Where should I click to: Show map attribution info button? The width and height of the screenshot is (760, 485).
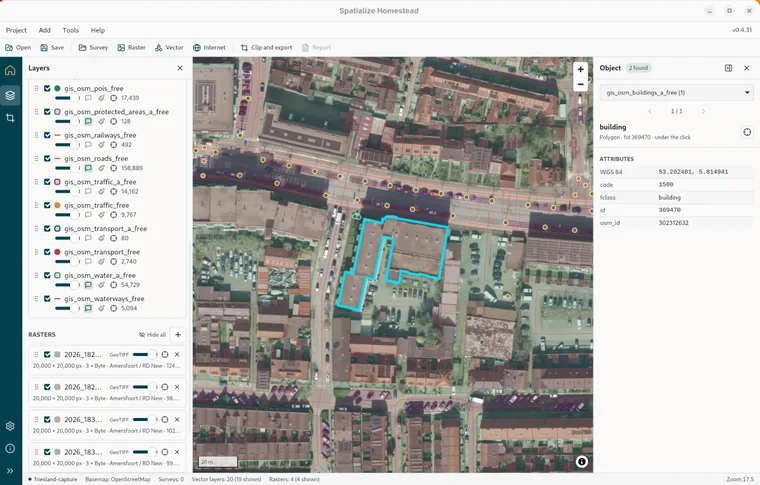click(582, 462)
